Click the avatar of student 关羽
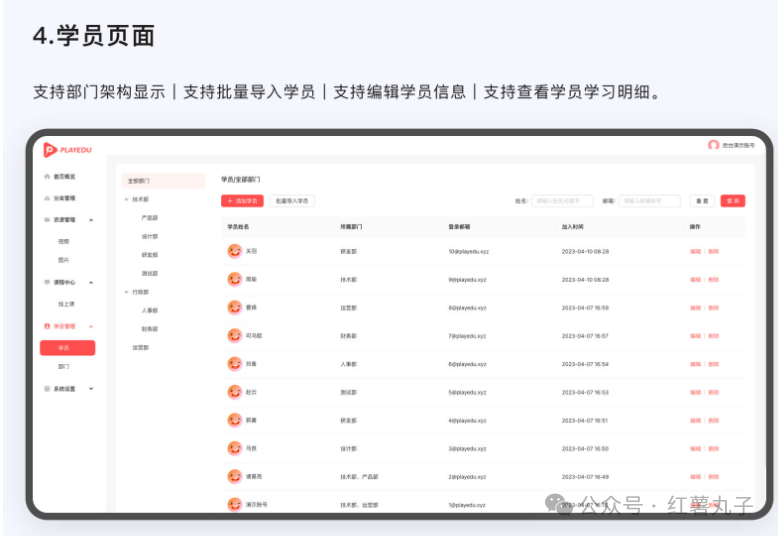This screenshot has width=778, height=536. click(x=235, y=251)
